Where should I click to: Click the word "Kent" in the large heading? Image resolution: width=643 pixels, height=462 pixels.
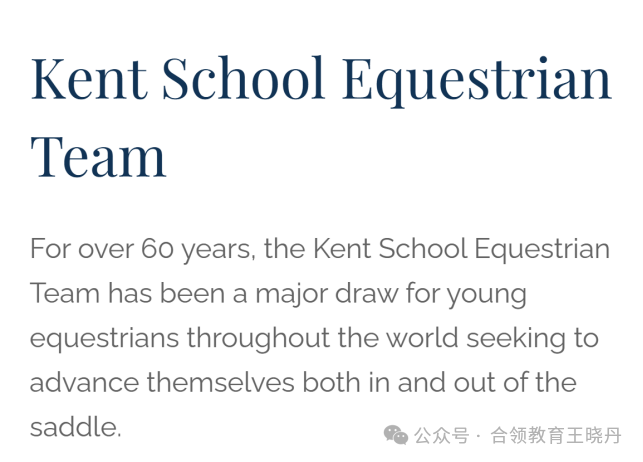[x=89, y=78]
